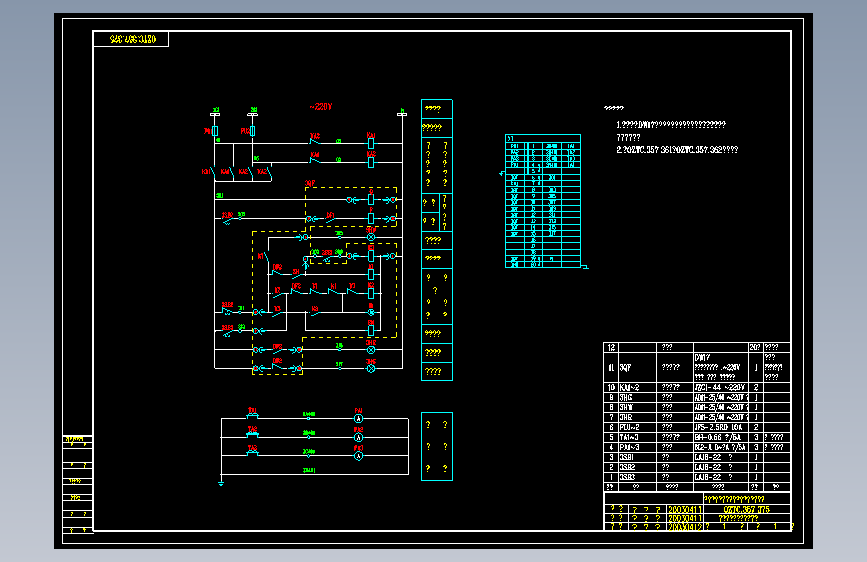The width and height of the screenshot is (867, 562).
Task: Select the KA2 relay coil symbol
Action: coord(371,163)
